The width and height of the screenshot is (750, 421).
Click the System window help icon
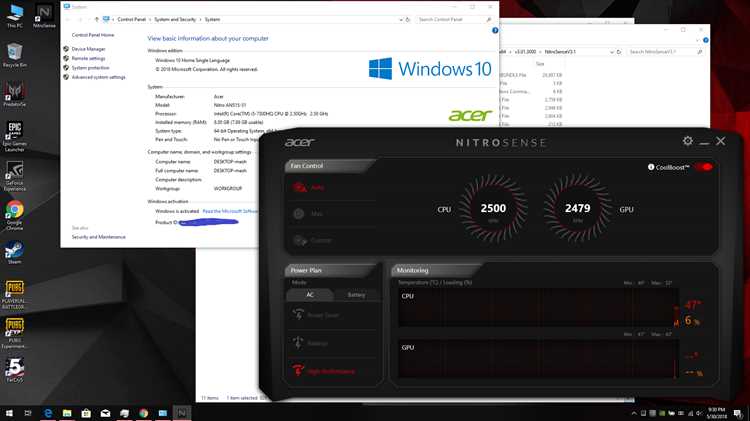click(495, 31)
